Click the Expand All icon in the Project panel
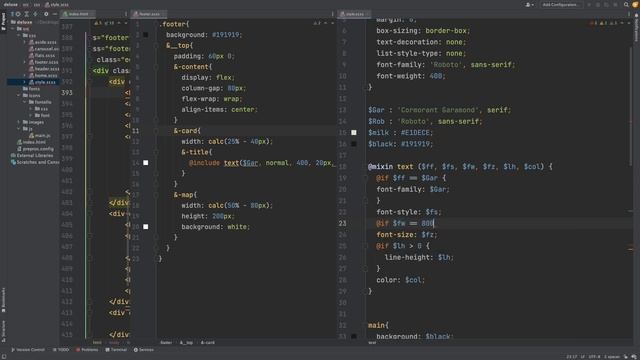640x360 pixels. click(x=27, y=14)
